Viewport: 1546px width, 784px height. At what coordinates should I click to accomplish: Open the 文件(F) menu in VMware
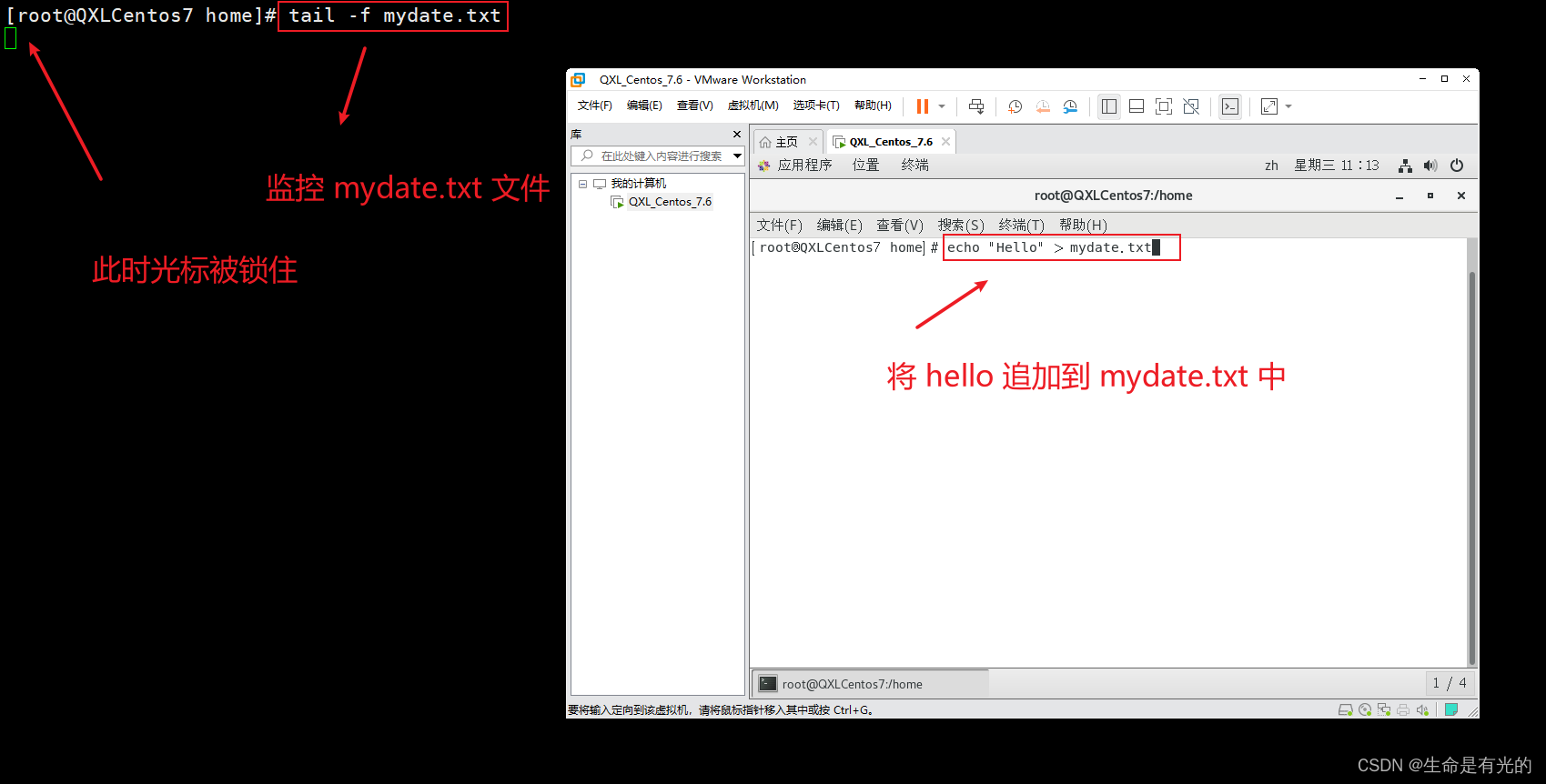(x=595, y=106)
